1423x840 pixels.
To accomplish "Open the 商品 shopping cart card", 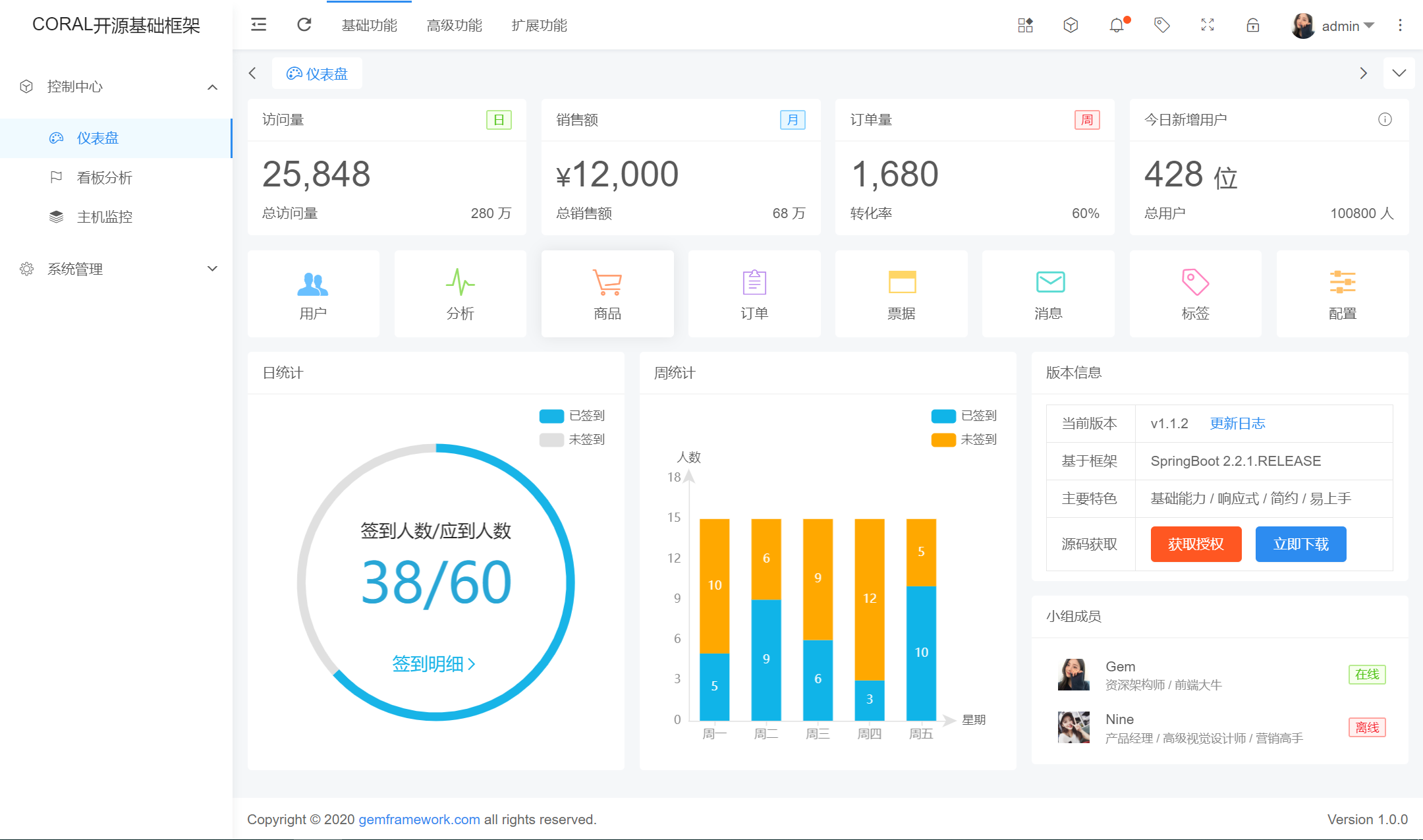I will point(607,294).
